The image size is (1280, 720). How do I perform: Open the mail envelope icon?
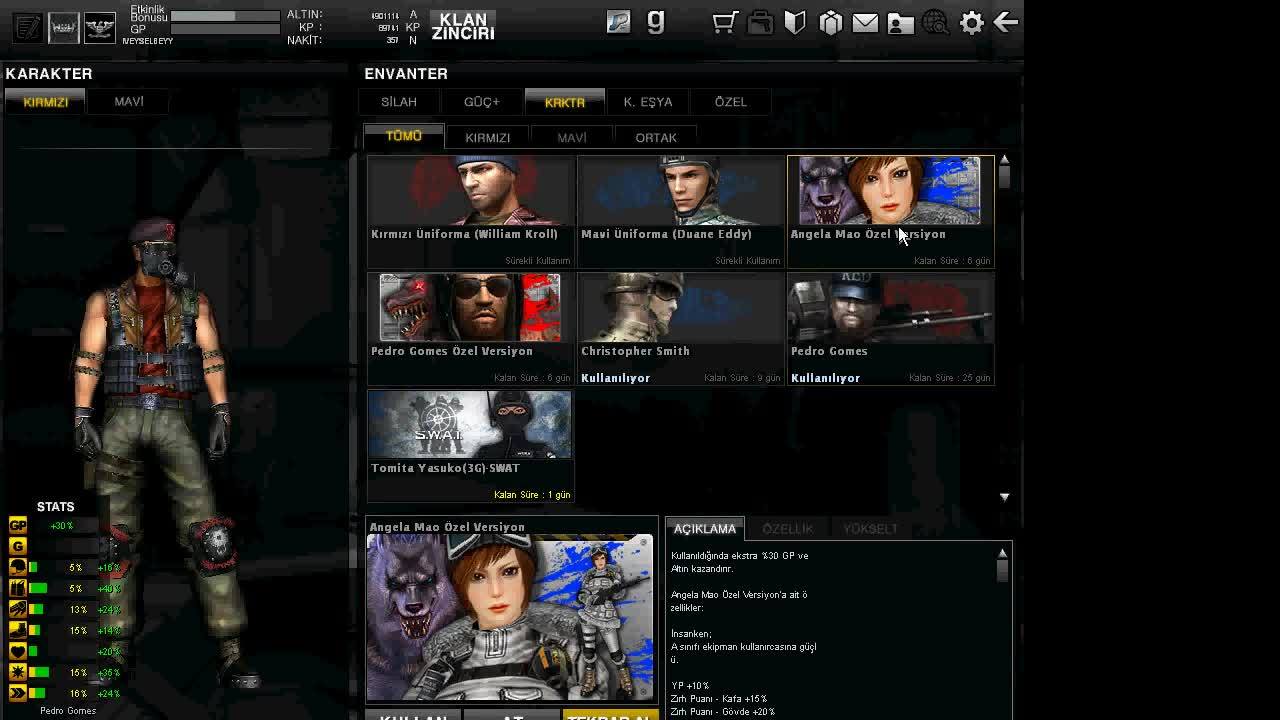865,22
